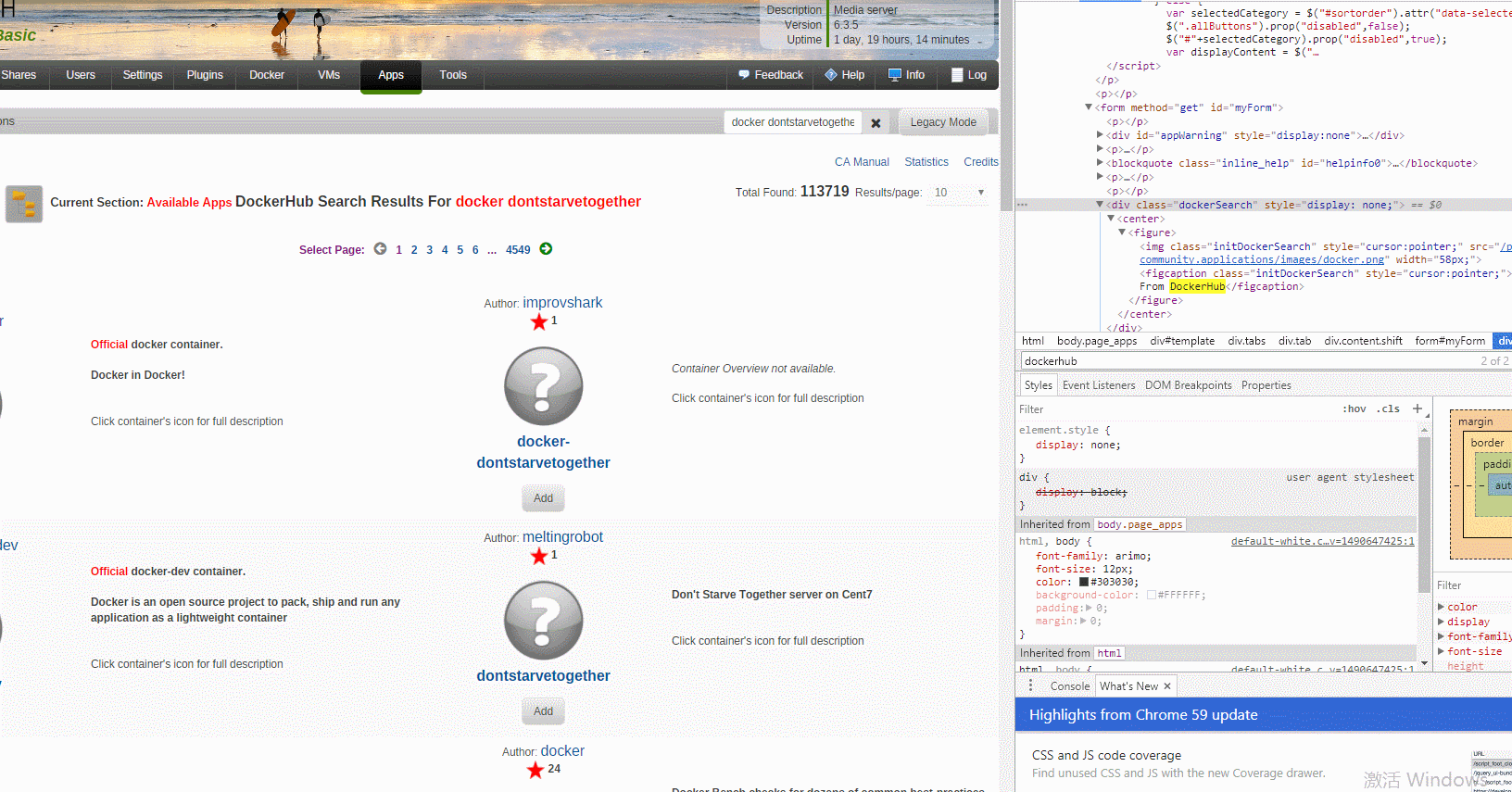Go to results page 3

(430, 250)
